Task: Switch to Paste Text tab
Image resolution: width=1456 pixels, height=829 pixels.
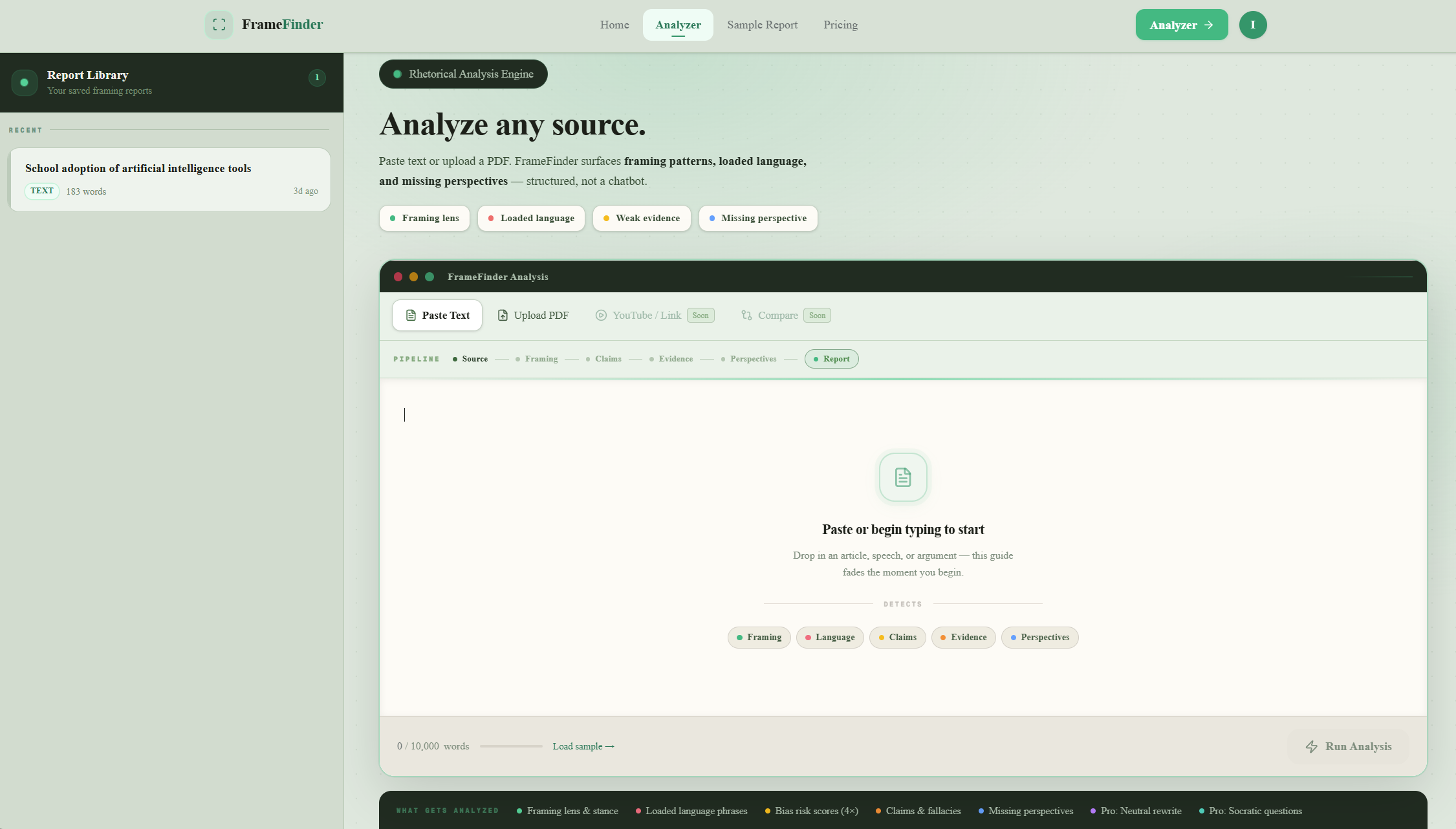Action: (437, 316)
